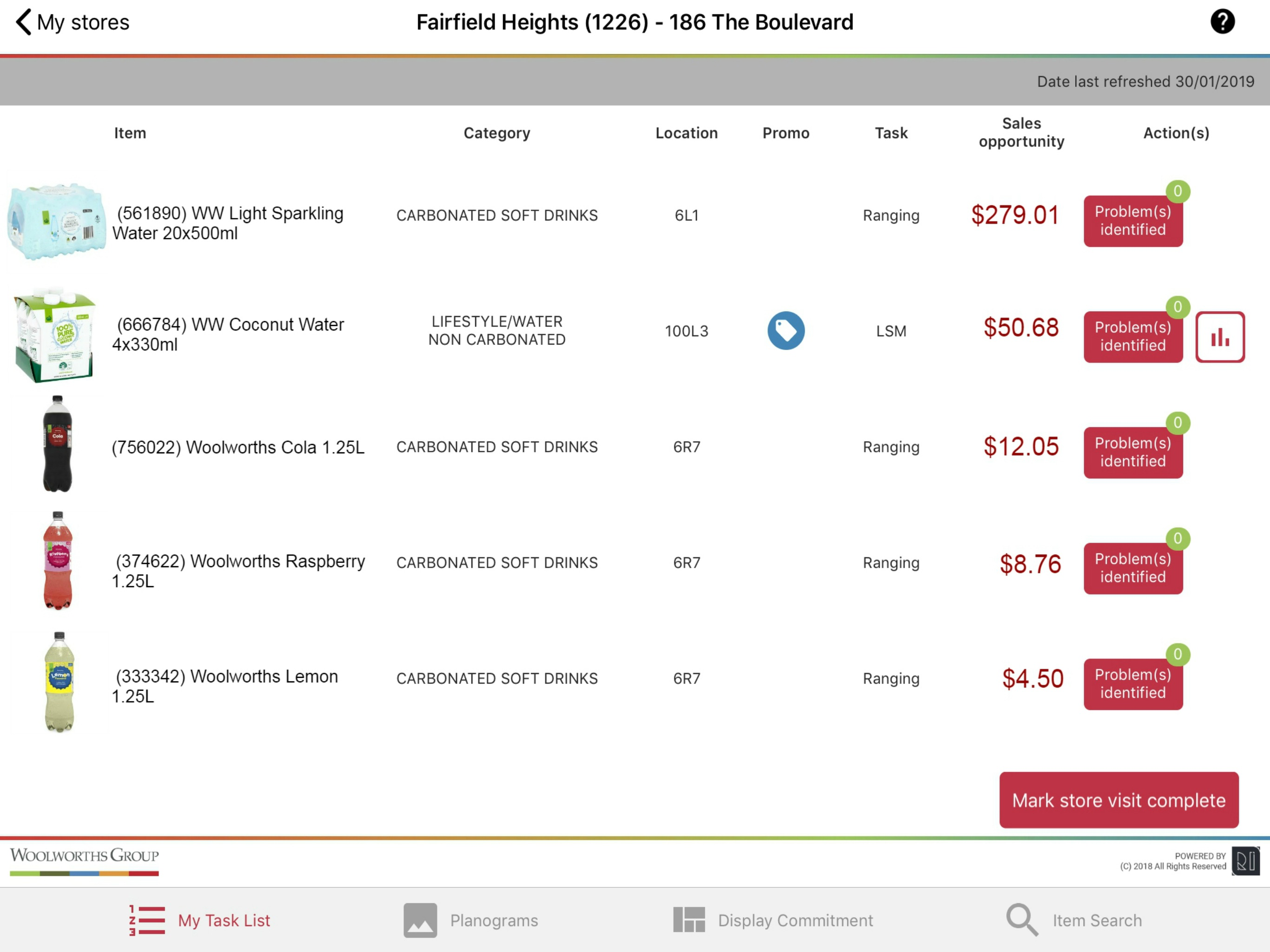This screenshot has width=1270, height=952.
Task: Sort by the Sales opportunity column header
Action: pos(1021,132)
